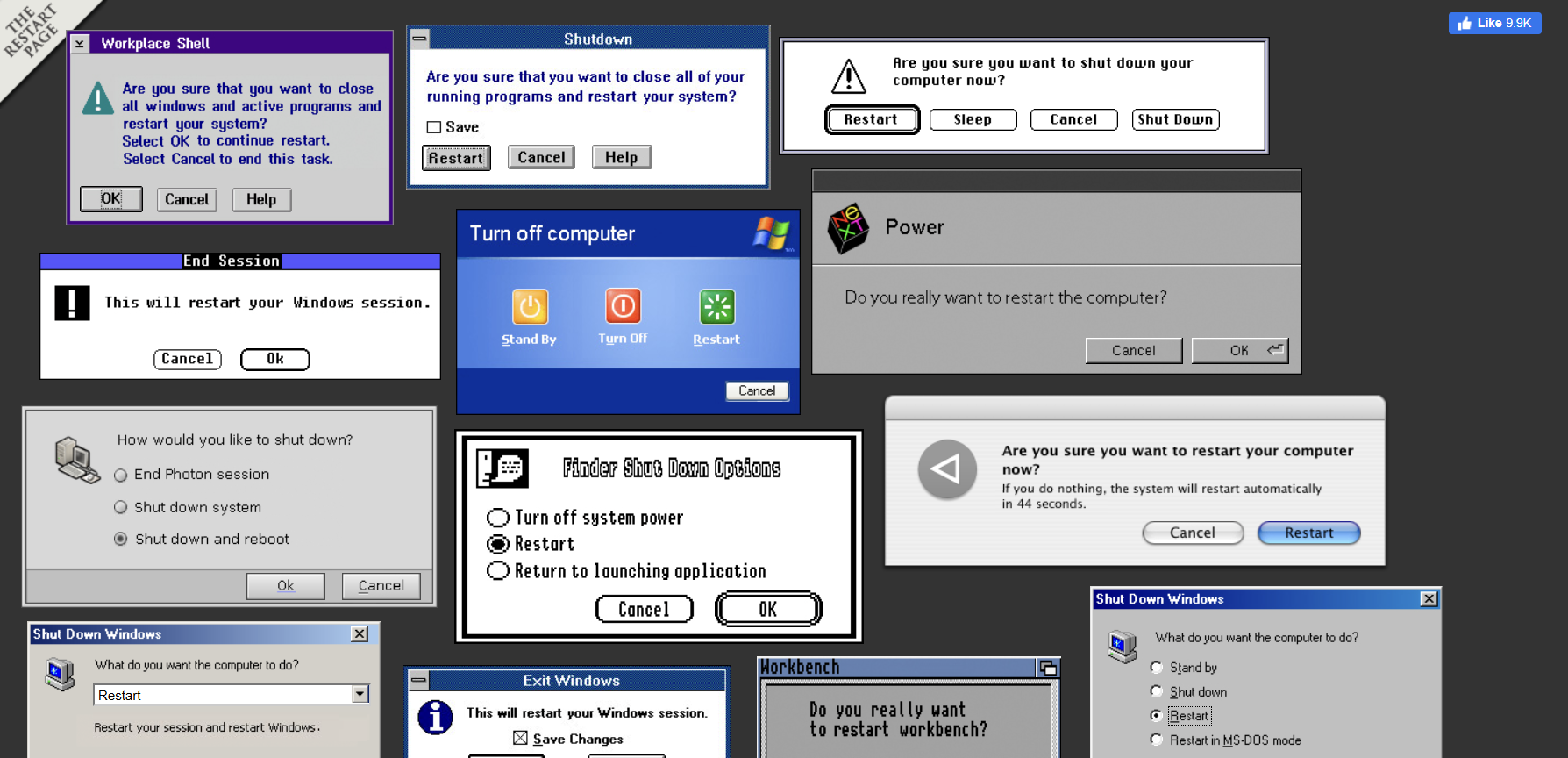Click the Stand By power icon

click(530, 307)
